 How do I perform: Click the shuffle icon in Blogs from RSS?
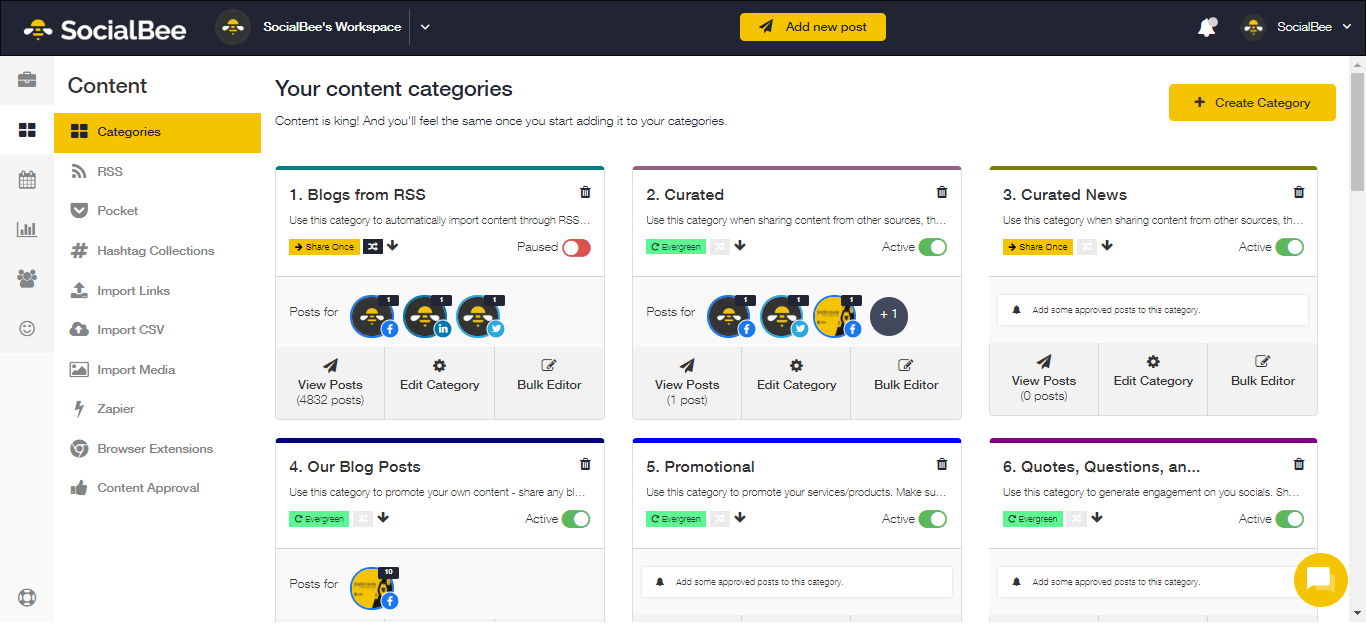(372, 247)
